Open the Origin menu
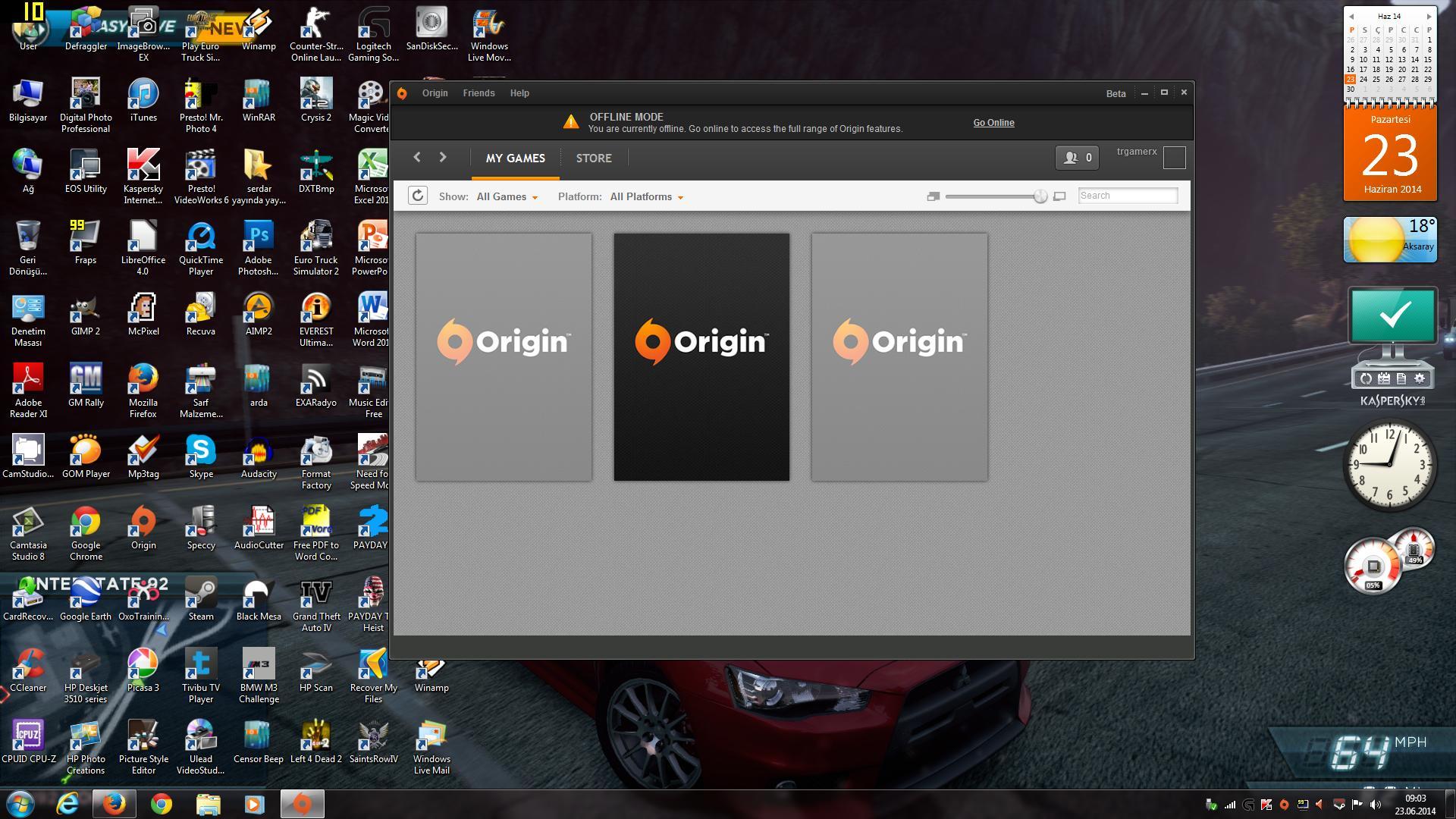Image resolution: width=1456 pixels, height=819 pixels. pos(435,93)
